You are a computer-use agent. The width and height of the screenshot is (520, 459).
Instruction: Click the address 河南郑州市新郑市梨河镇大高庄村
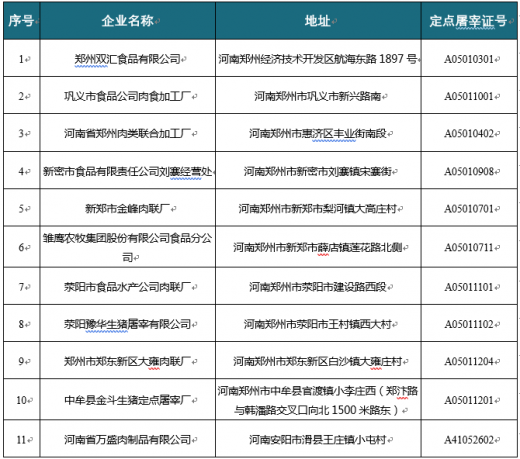click(318, 208)
